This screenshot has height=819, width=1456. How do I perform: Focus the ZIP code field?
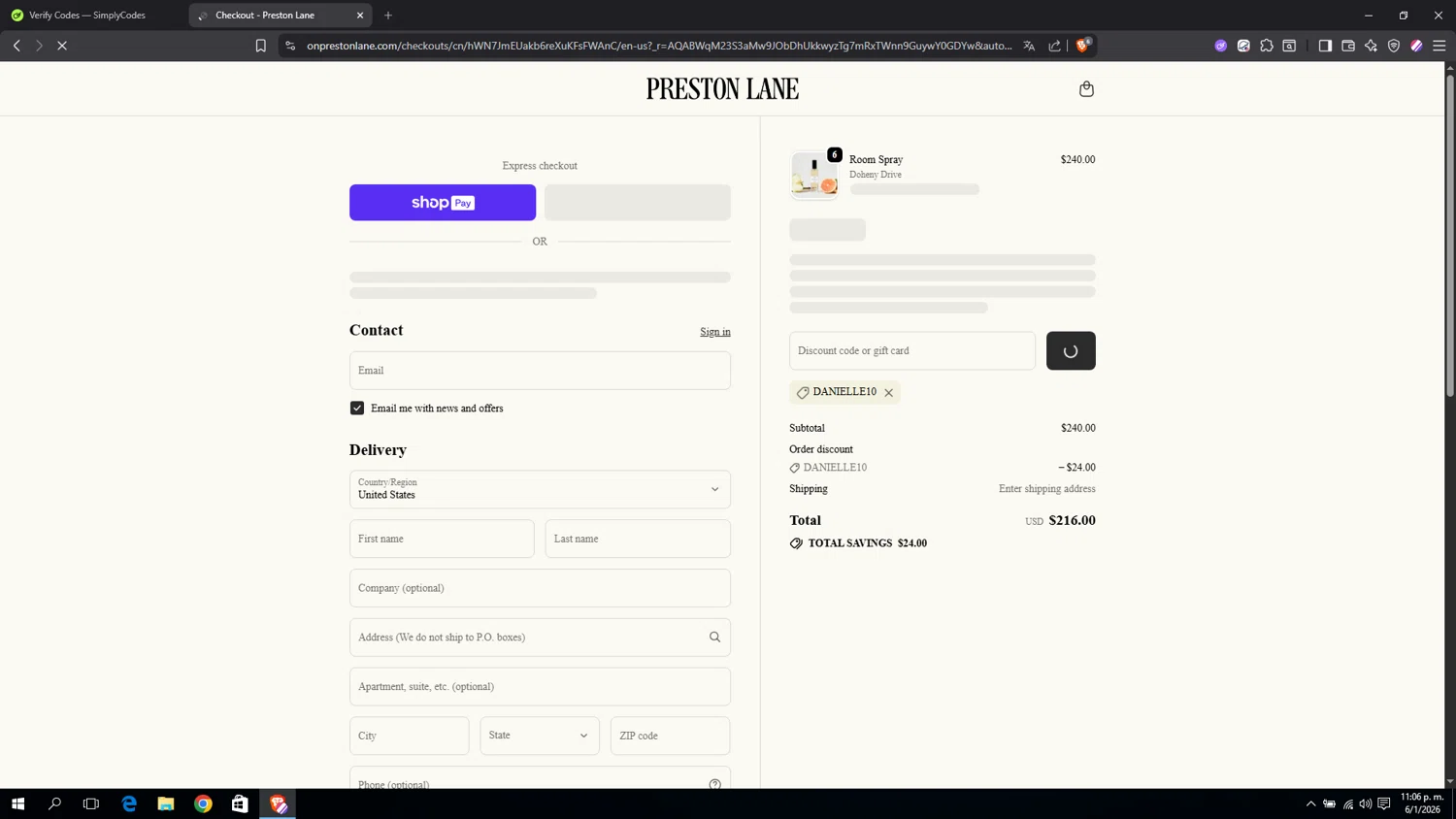tap(670, 736)
